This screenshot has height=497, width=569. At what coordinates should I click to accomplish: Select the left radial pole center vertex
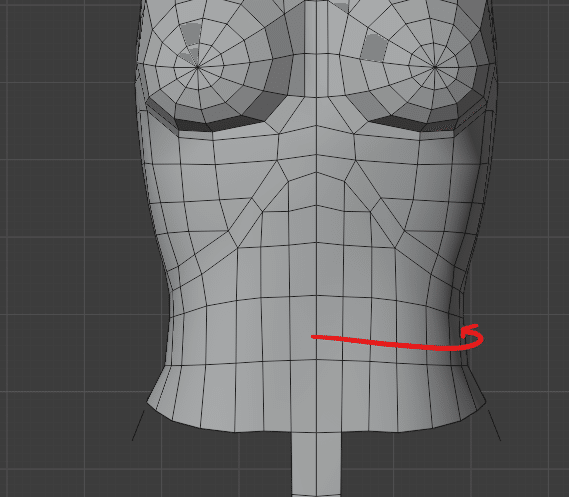click(197, 67)
